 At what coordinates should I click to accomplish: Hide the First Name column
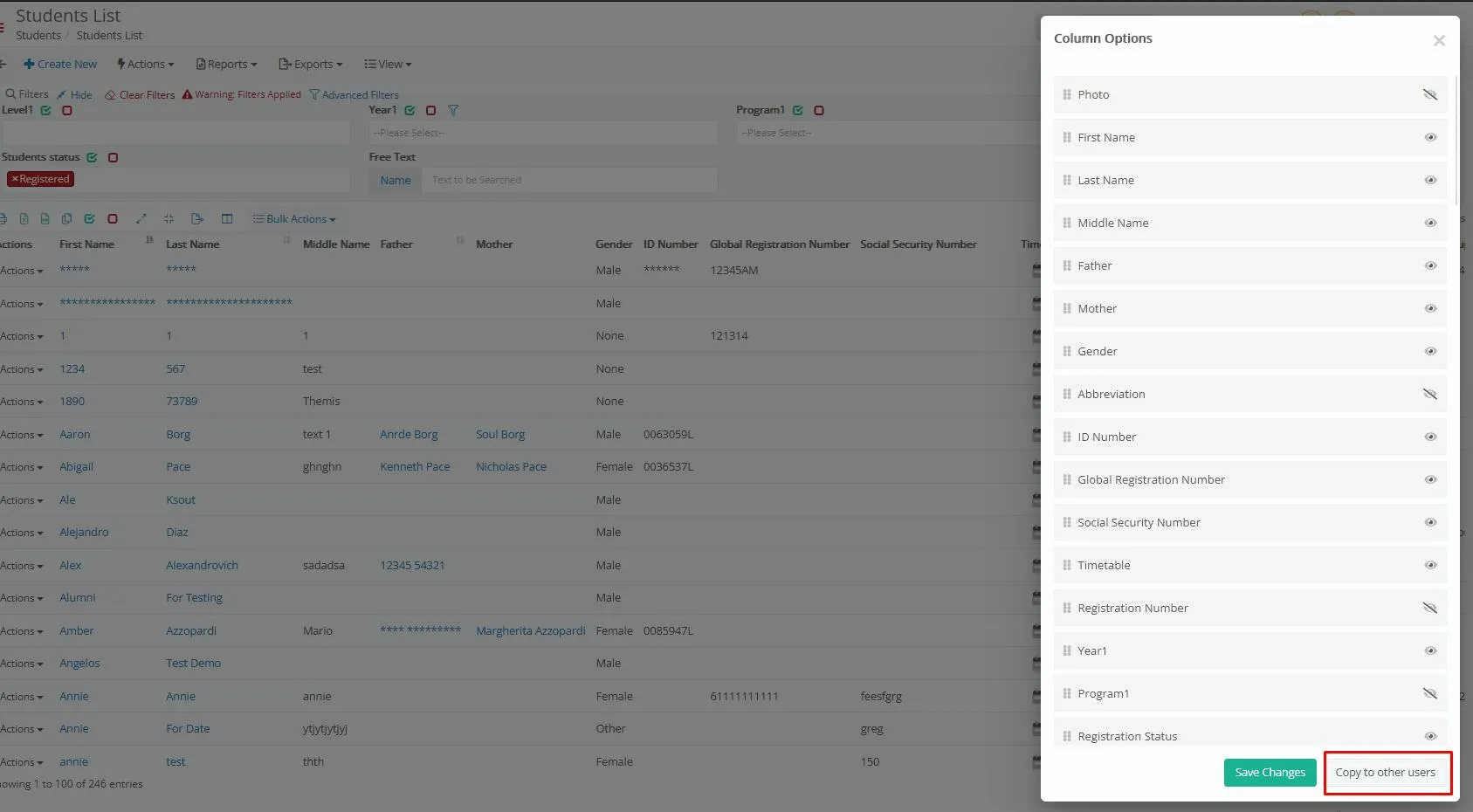(1429, 137)
